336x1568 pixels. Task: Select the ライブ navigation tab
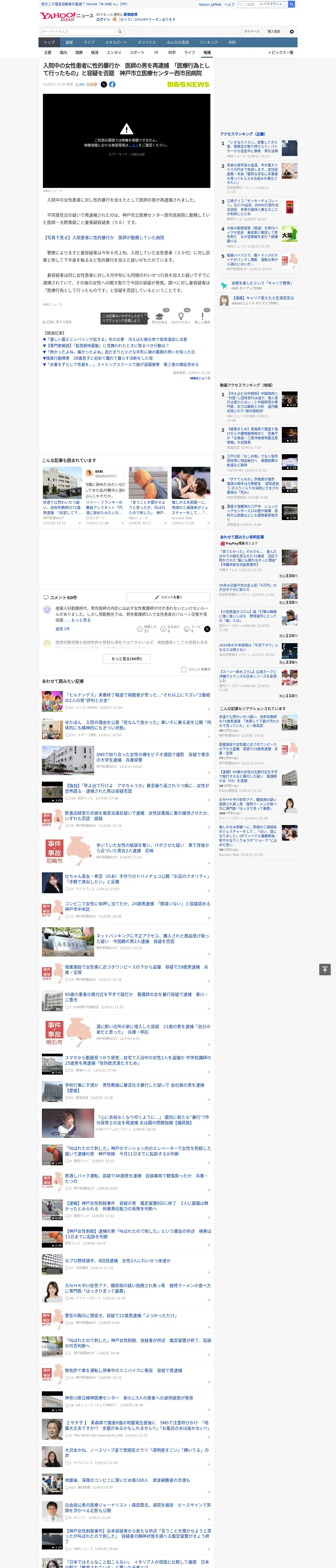(89, 43)
